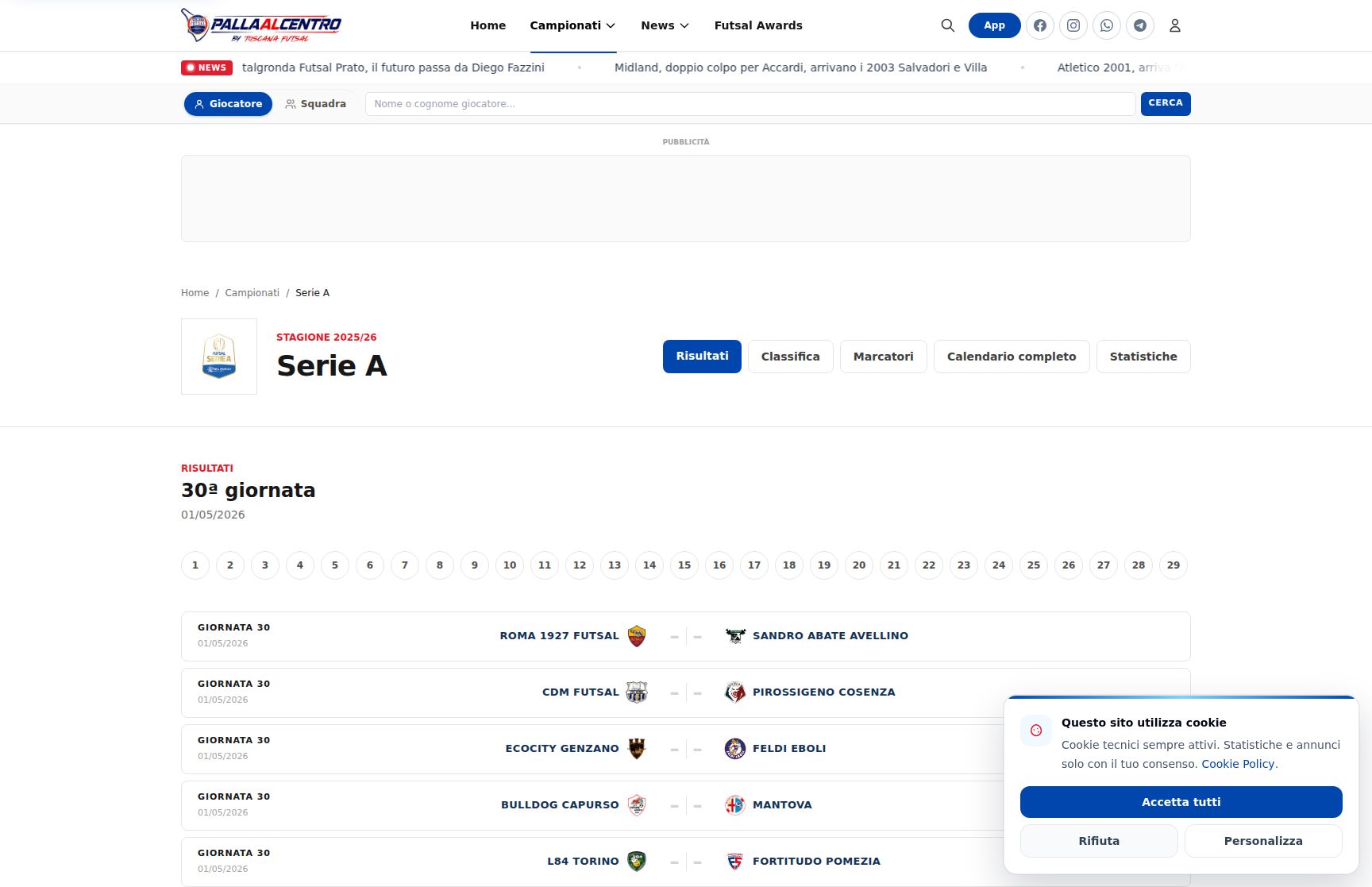The width and height of the screenshot is (1372, 887).
Task: Click the Serie A league badge
Action: [x=219, y=357]
